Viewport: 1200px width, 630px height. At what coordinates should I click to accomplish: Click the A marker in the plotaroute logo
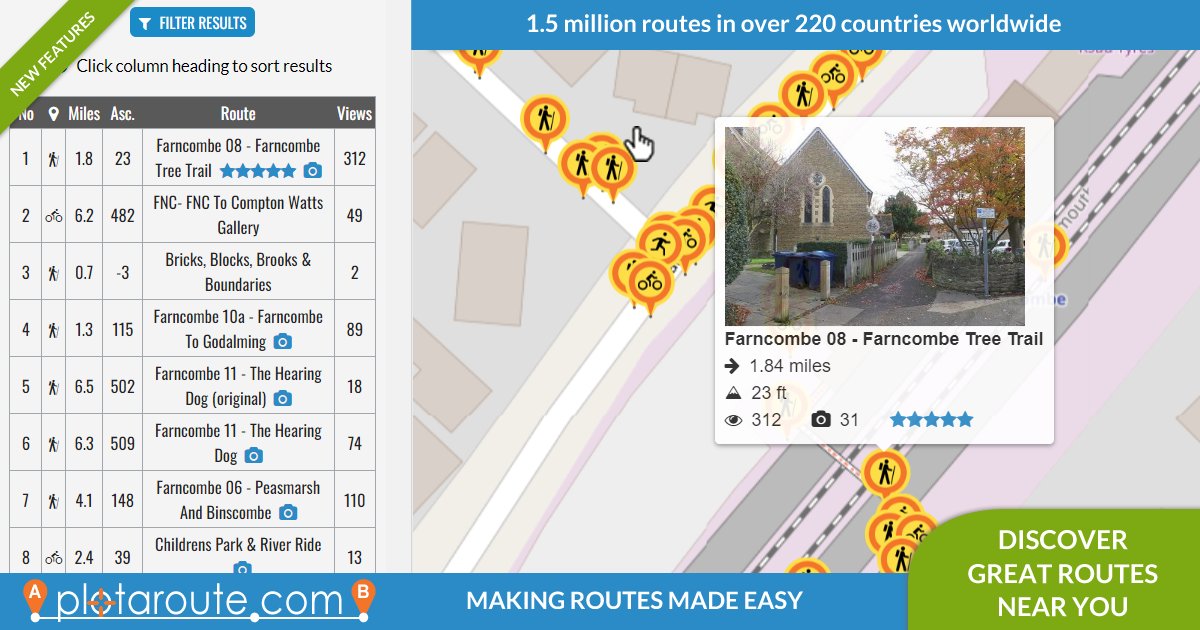click(x=35, y=594)
